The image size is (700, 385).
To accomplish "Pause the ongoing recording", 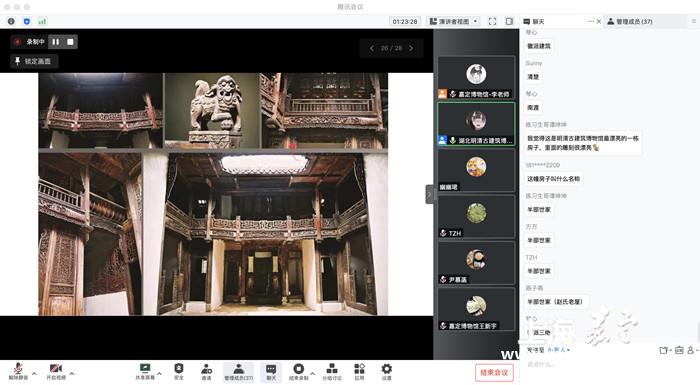I will pos(56,42).
